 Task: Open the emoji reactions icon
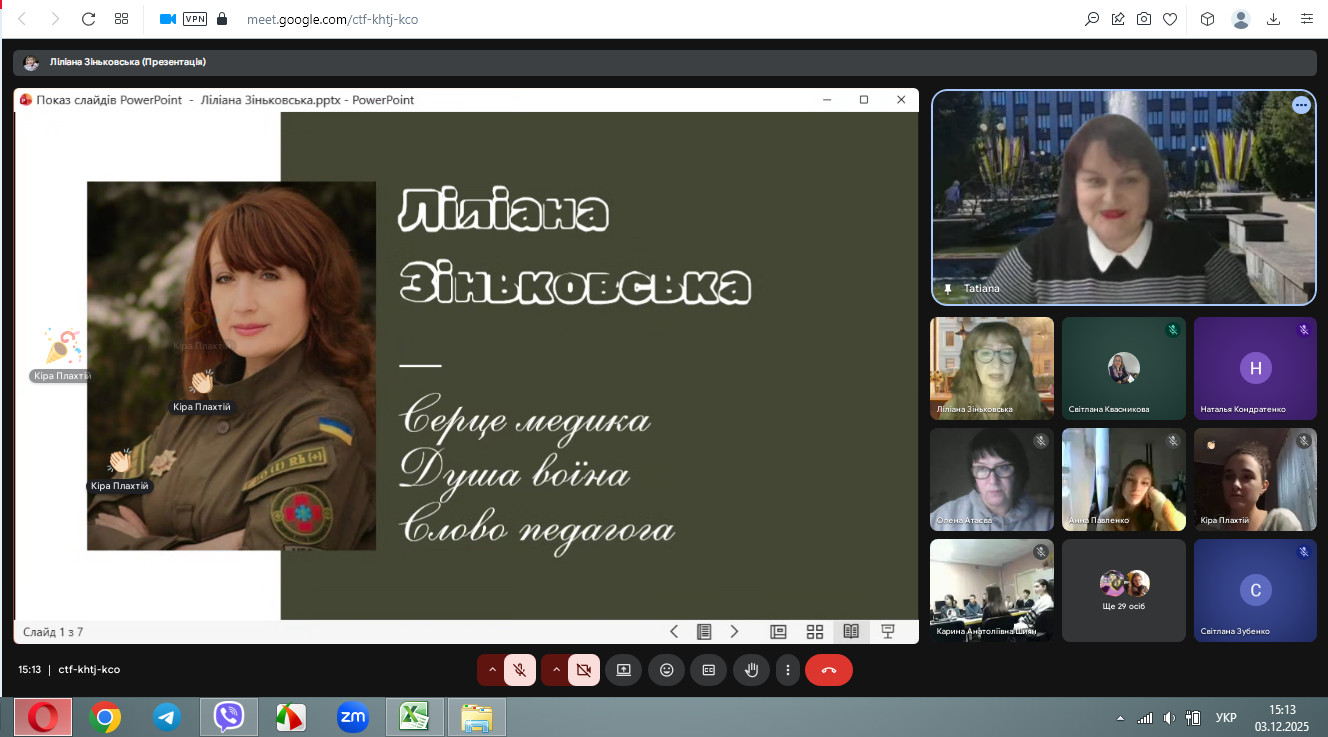click(x=667, y=670)
